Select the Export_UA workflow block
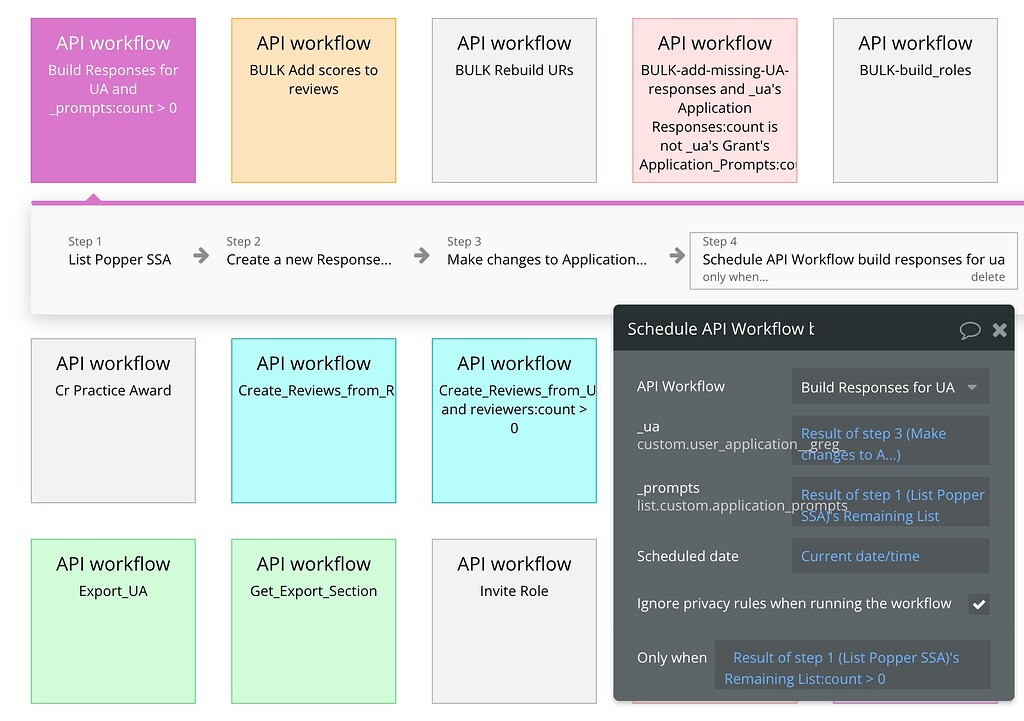The width and height of the screenshot is (1024, 721). click(x=113, y=620)
